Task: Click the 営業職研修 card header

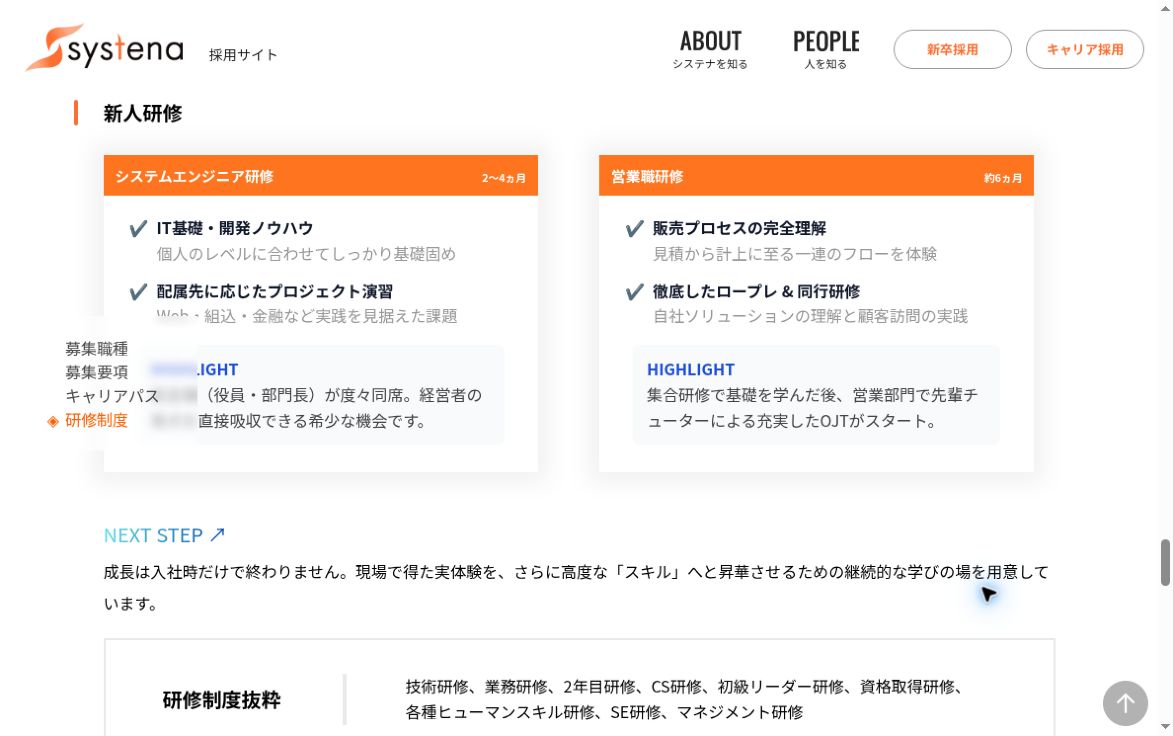Action: tap(816, 176)
